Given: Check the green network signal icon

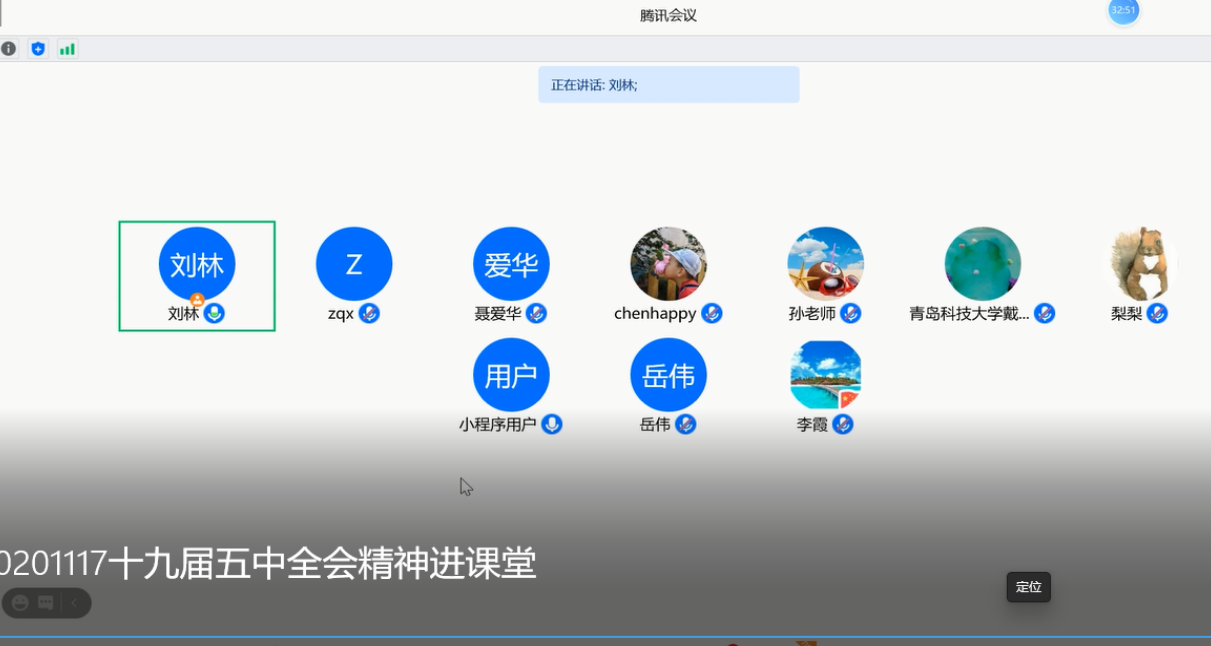Looking at the screenshot, I should coord(67,49).
